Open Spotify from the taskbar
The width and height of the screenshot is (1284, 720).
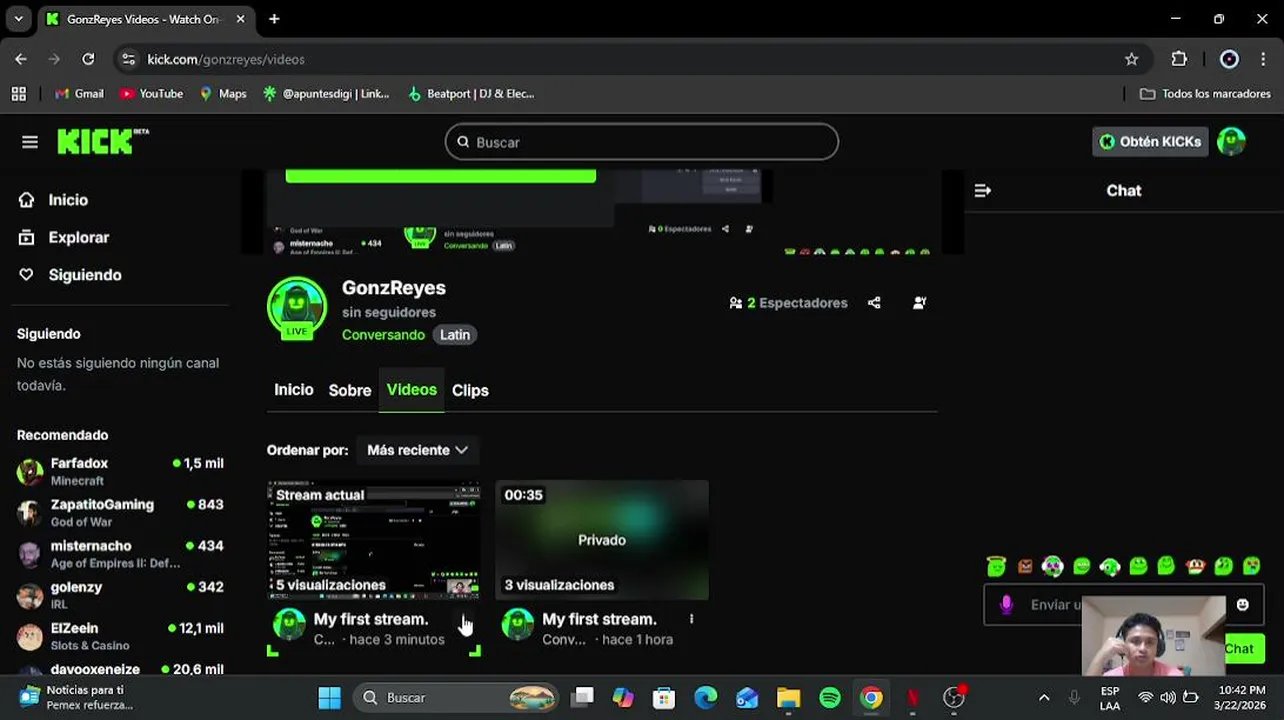[830, 697]
